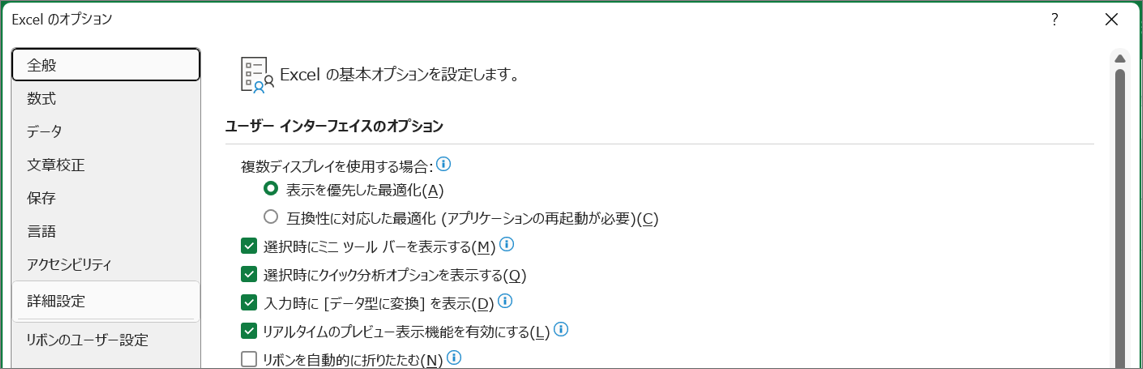This screenshot has width=1143, height=369.
Task: Click info icon beside リボンを自動的に折りたたむ
Action: (455, 357)
